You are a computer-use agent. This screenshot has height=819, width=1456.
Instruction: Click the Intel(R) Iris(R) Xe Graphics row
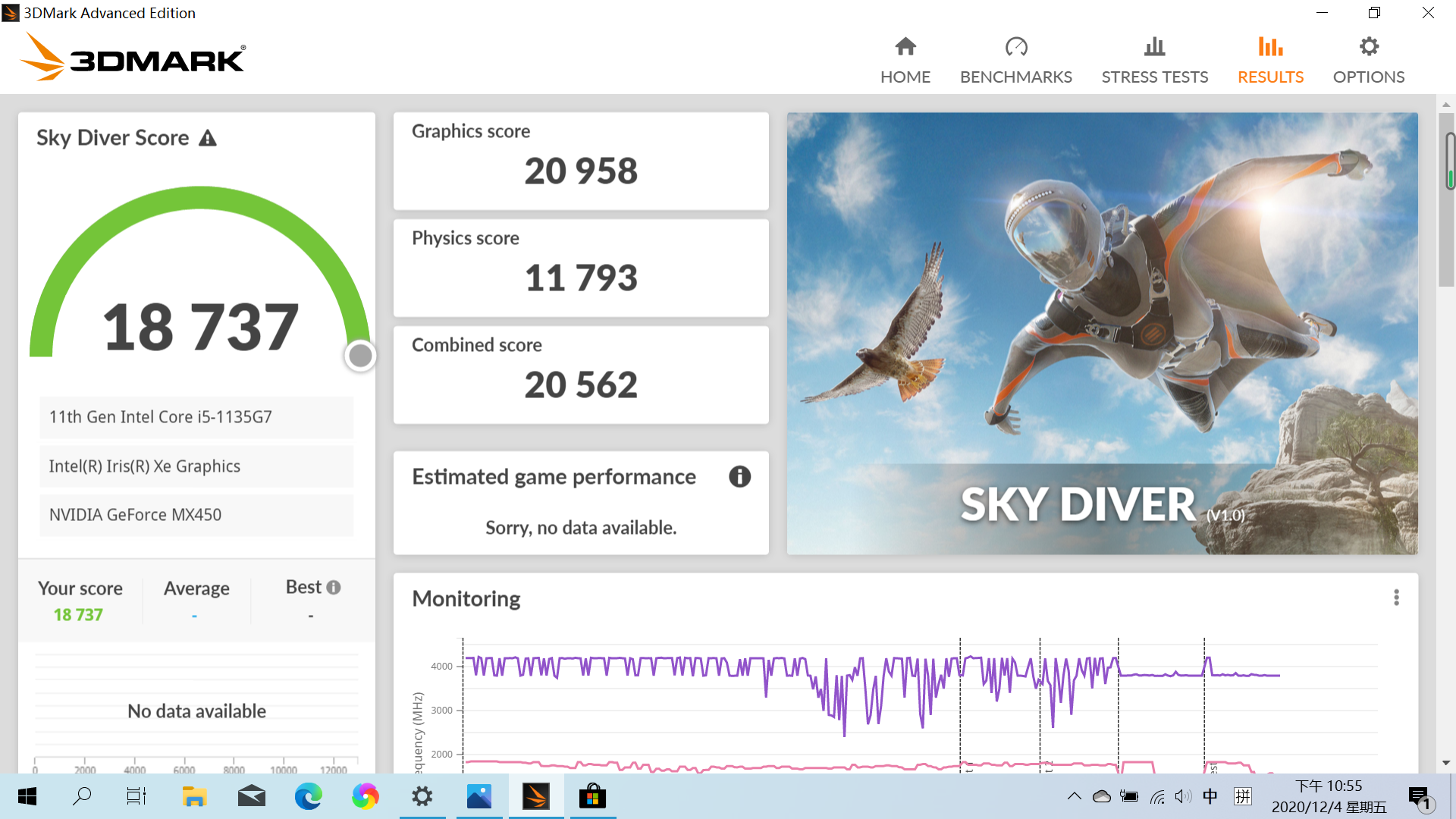coord(196,466)
